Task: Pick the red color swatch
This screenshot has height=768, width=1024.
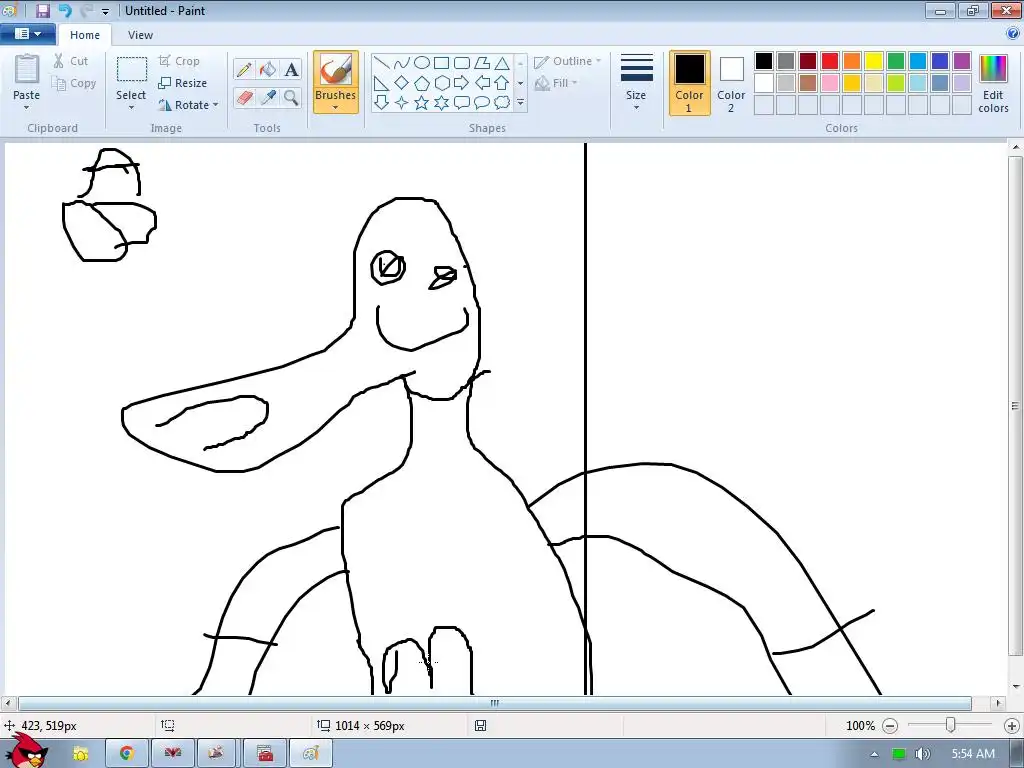Action: pyautogui.click(x=830, y=61)
